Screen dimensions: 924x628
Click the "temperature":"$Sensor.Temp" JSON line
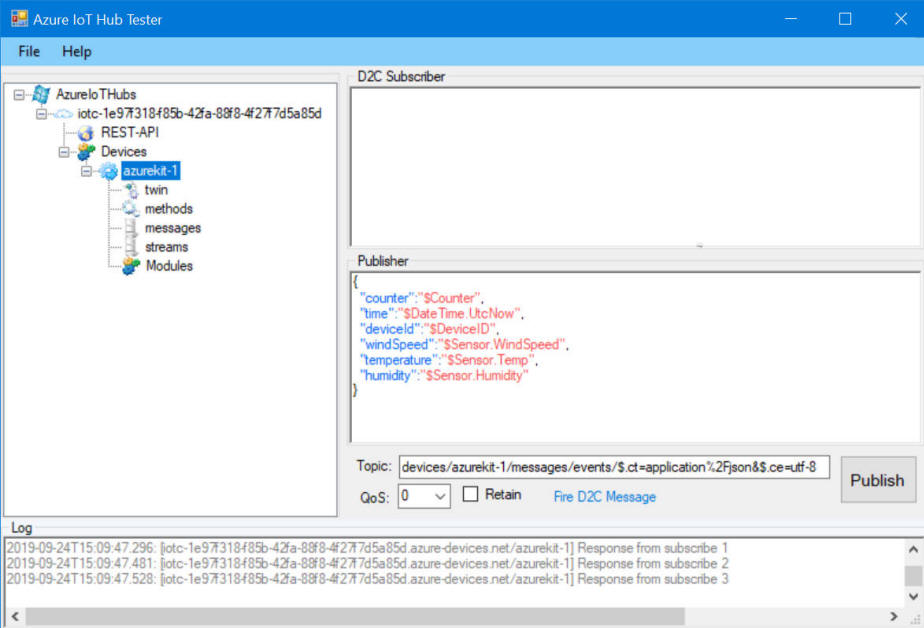(448, 360)
